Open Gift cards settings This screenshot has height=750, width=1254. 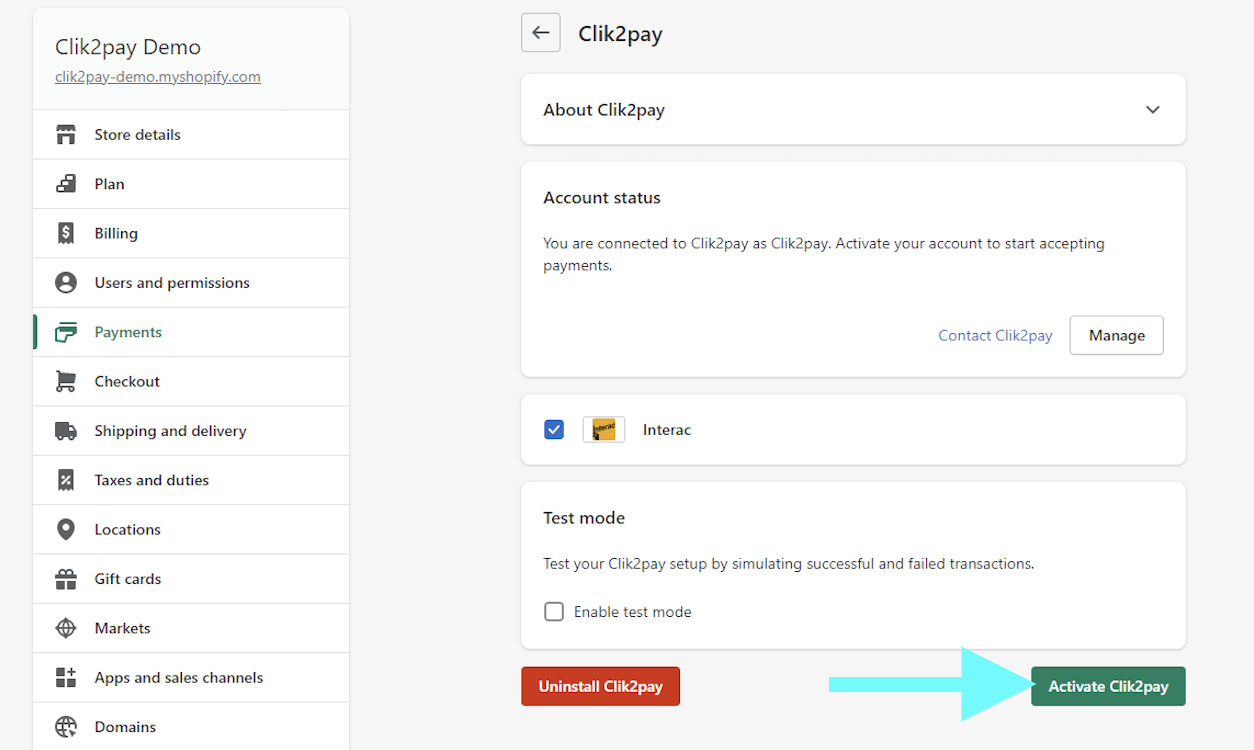(191, 579)
